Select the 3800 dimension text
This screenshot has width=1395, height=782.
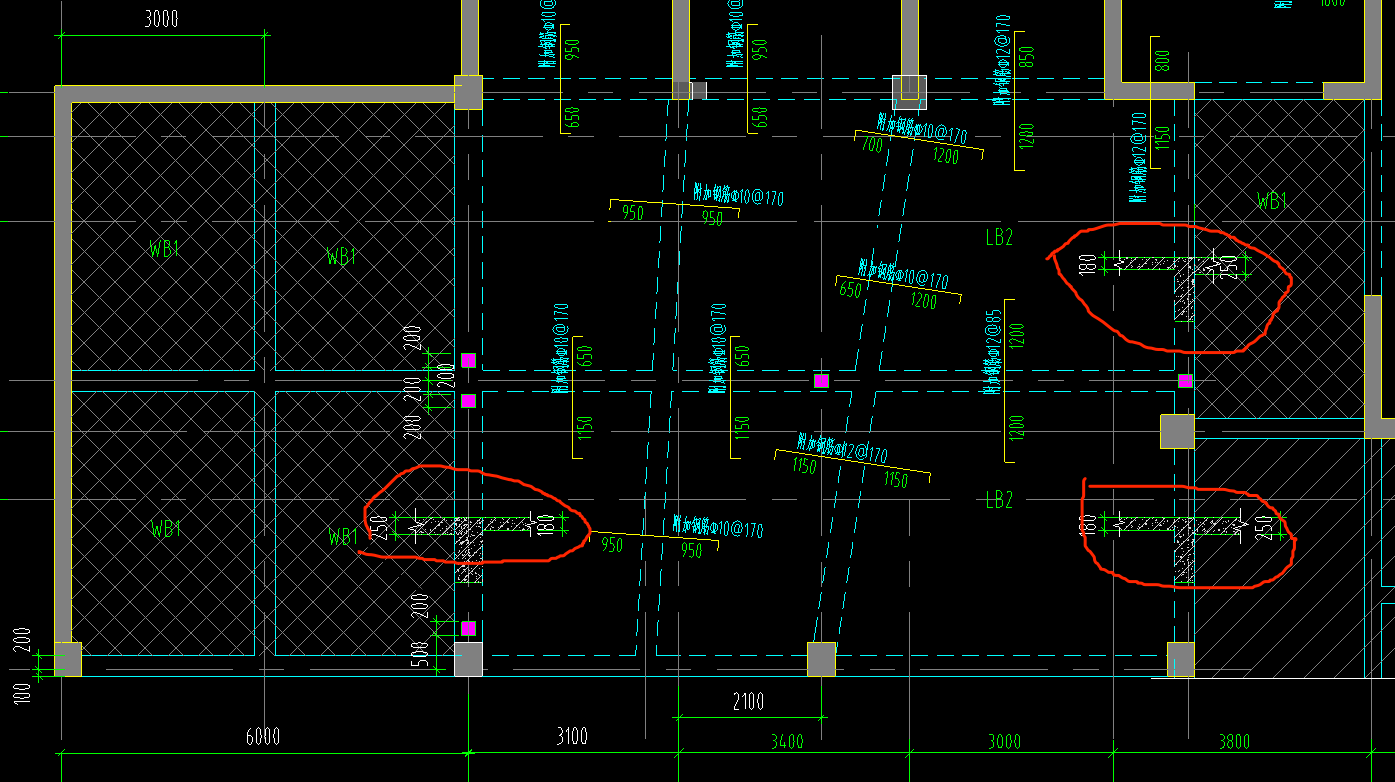(1233, 741)
